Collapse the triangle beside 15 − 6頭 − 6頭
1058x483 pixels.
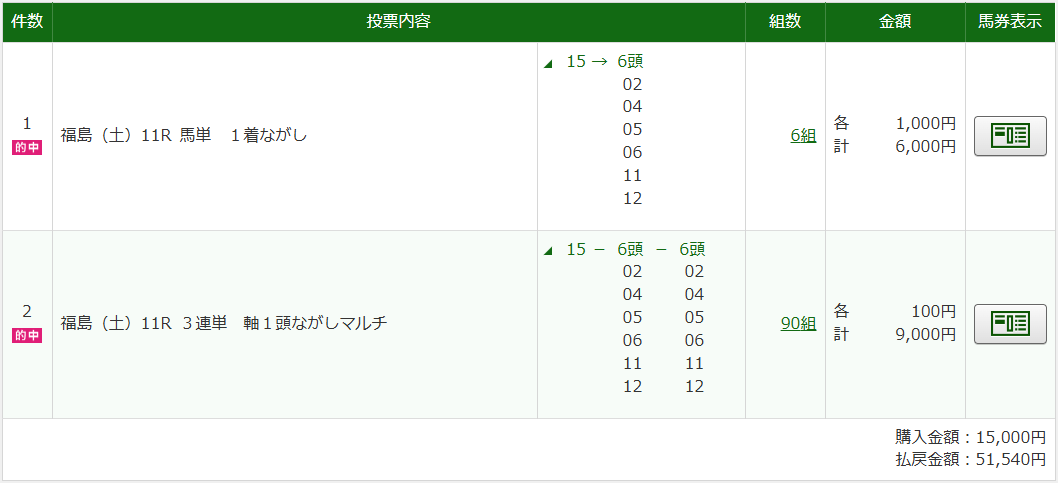pos(549,251)
